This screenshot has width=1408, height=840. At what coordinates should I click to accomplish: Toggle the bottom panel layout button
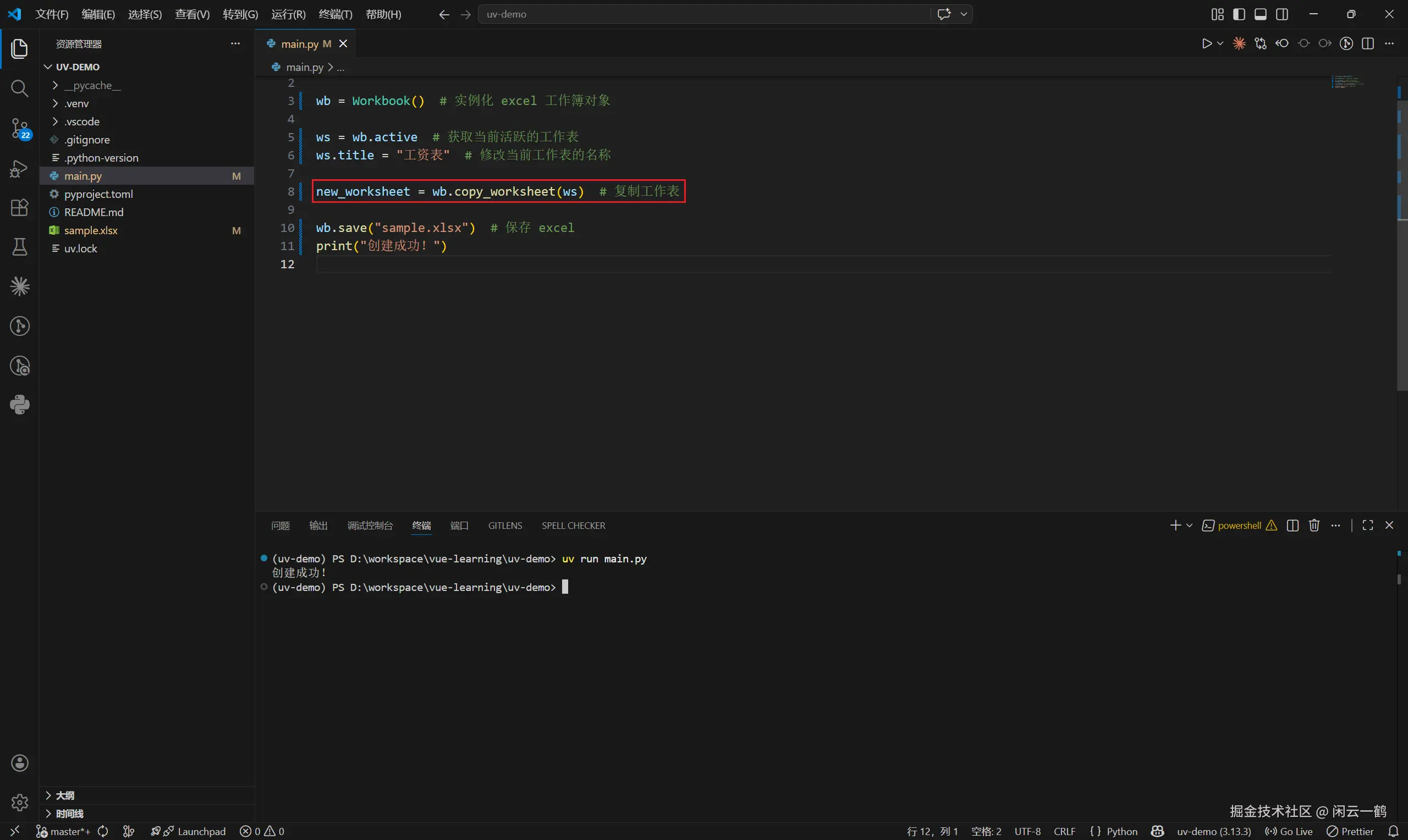pos(1260,14)
